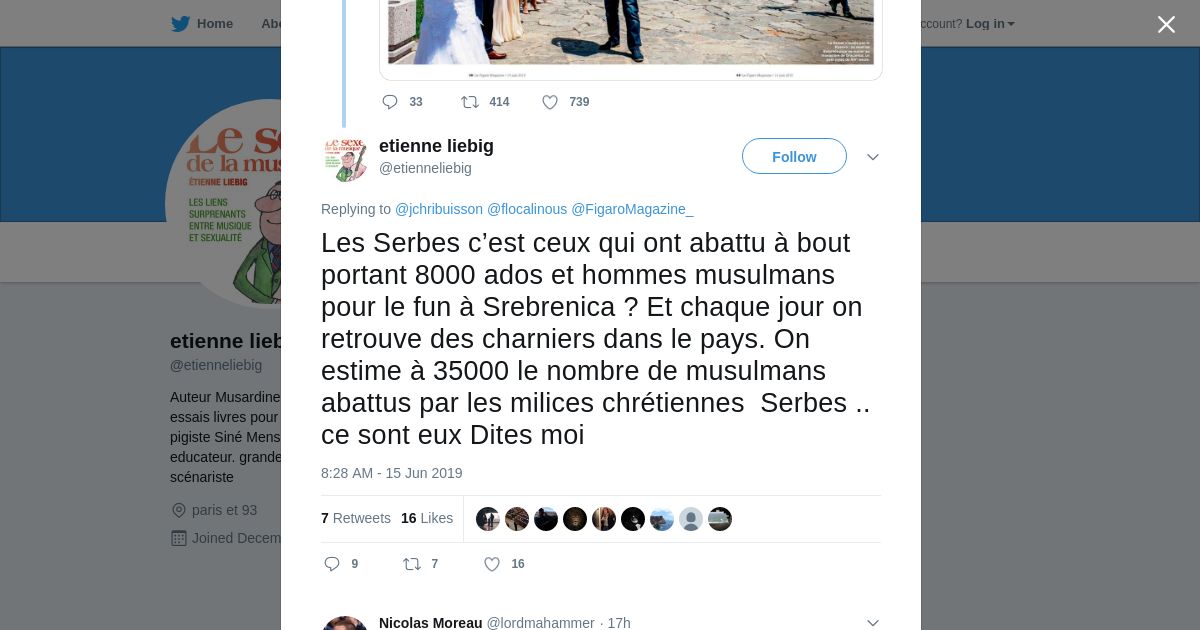Reply to etienne liebig's tweet
This screenshot has width=1200, height=630.
(333, 564)
